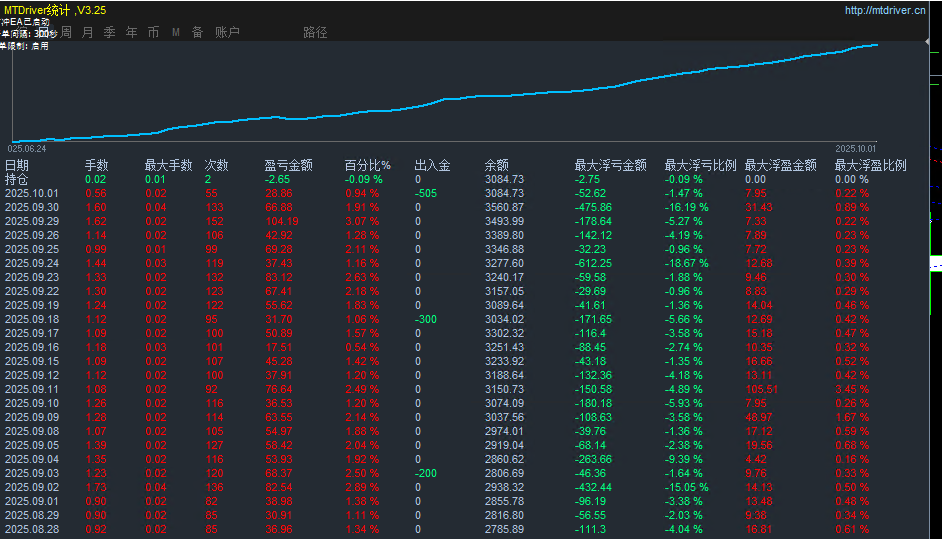Click the -15.05 % floating loss ratio
Image resolution: width=942 pixels, height=540 pixels.
point(687,487)
